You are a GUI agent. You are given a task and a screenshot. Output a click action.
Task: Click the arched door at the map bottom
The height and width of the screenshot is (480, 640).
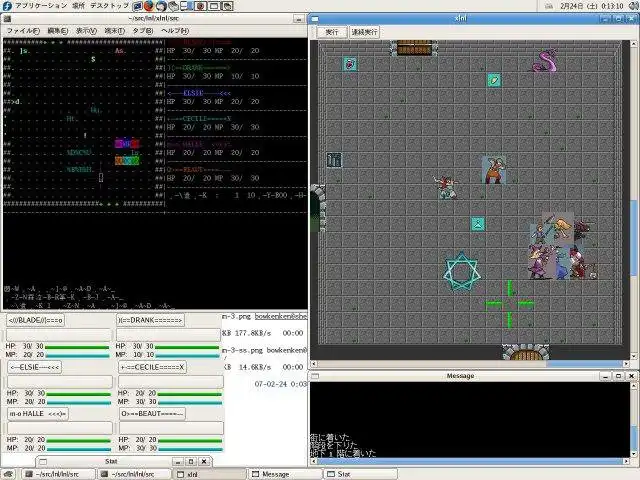click(x=526, y=352)
